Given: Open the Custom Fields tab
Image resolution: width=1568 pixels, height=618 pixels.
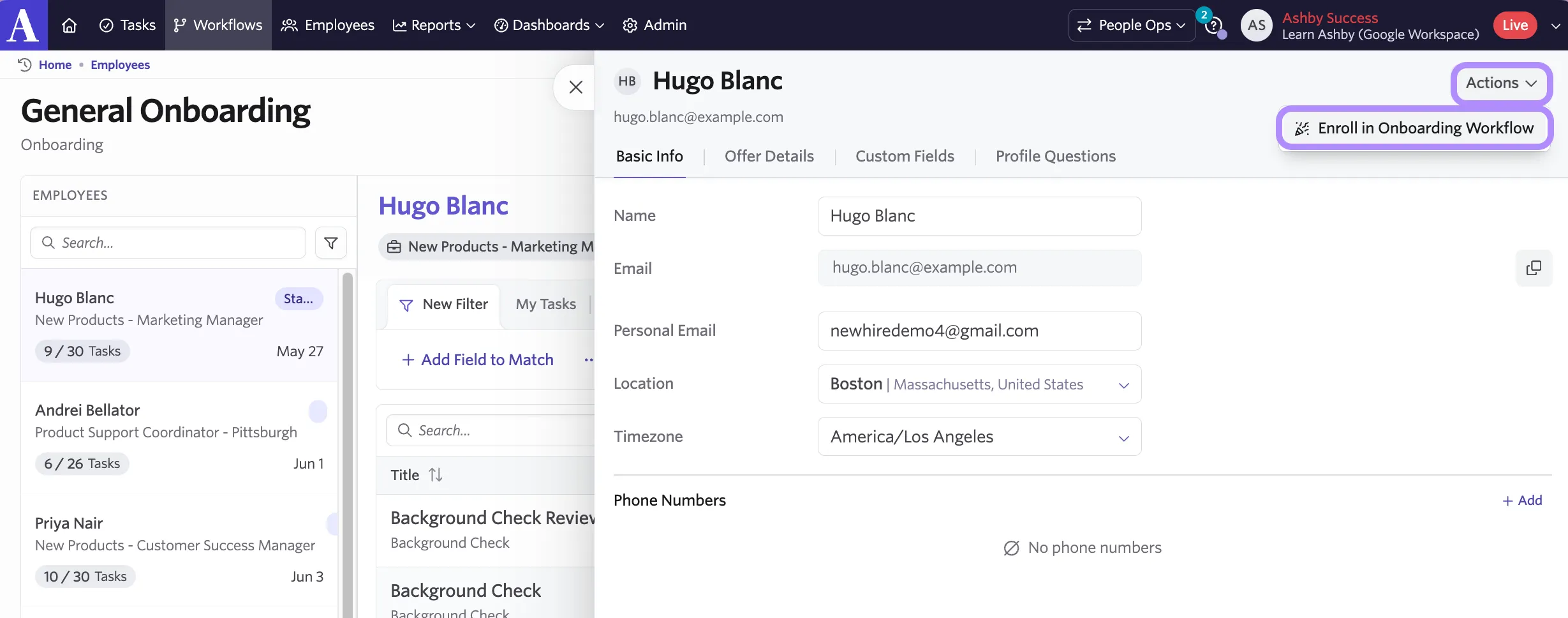Looking at the screenshot, I should pos(905,156).
